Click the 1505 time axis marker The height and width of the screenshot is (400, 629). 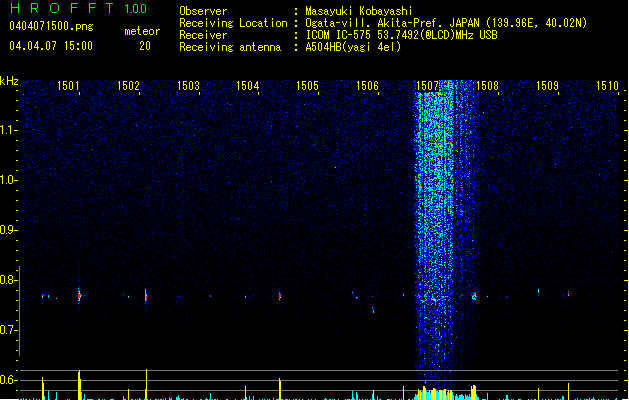[x=307, y=86]
